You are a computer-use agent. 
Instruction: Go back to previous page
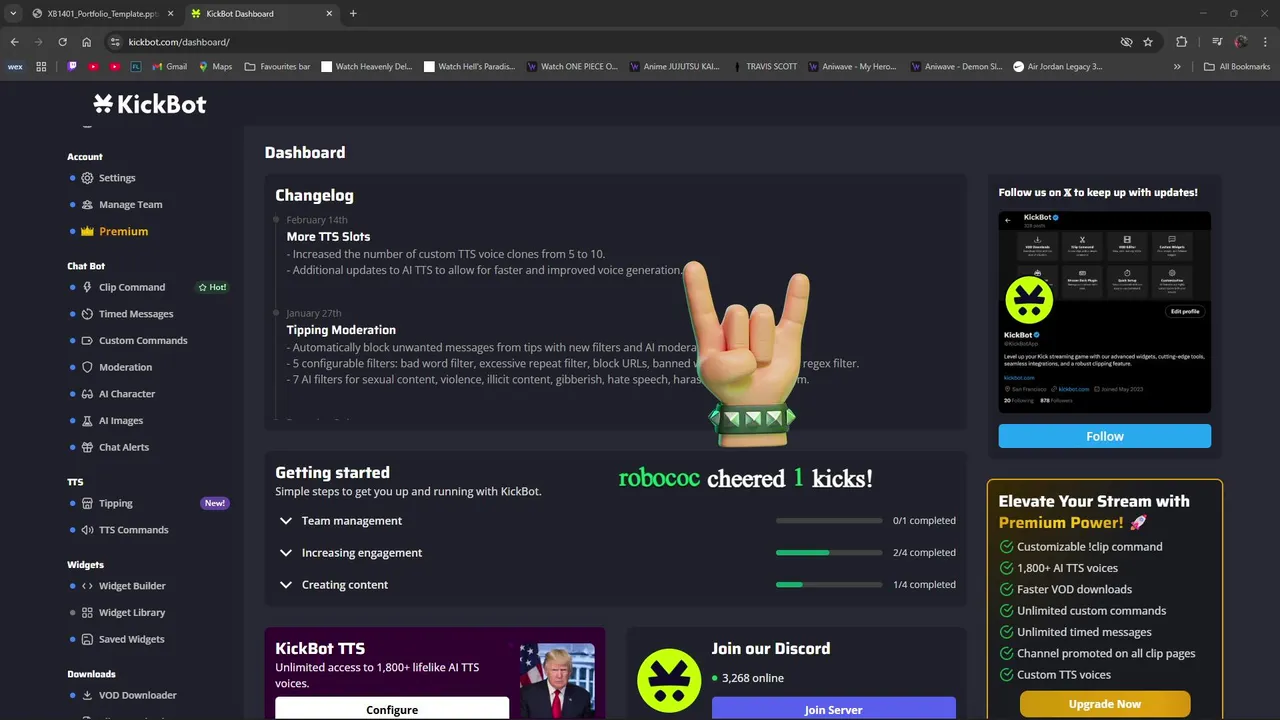tap(14, 42)
